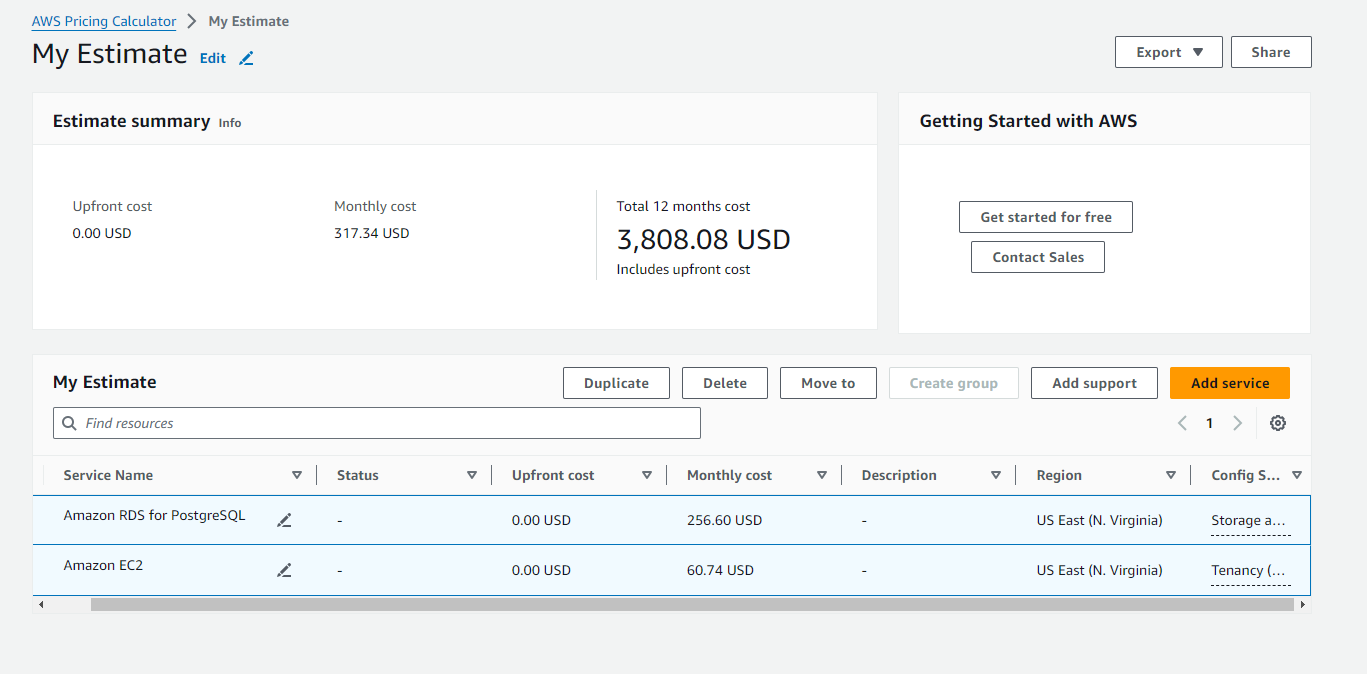The height and width of the screenshot is (674, 1367).
Task: Click the Move to button
Action: pyautogui.click(x=828, y=383)
